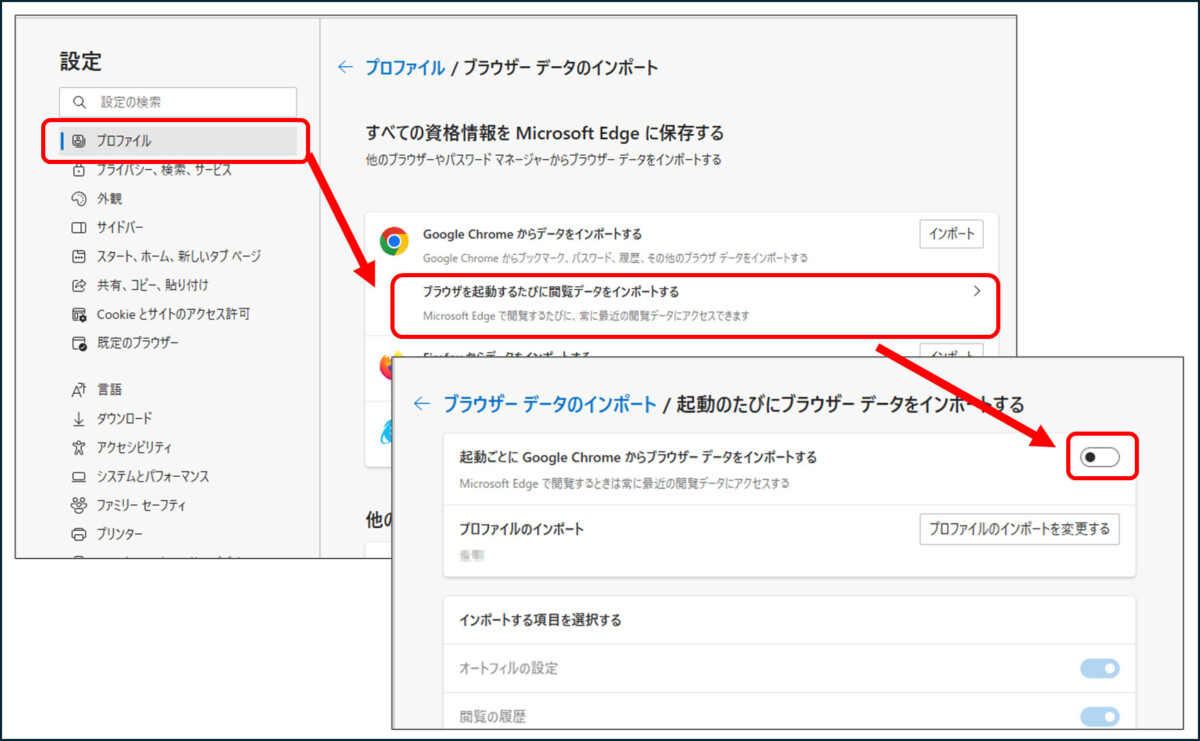Toggle the 閲覧の履歴 switch
The height and width of the screenshot is (741, 1200).
tap(1100, 716)
